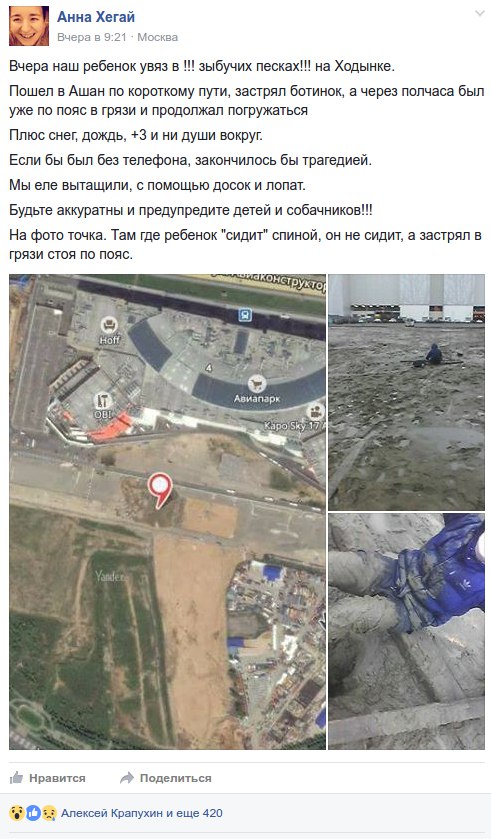Open Алексей Крапухин и еще 420 reactions list
491x839 pixels.
pyautogui.click(x=141, y=813)
